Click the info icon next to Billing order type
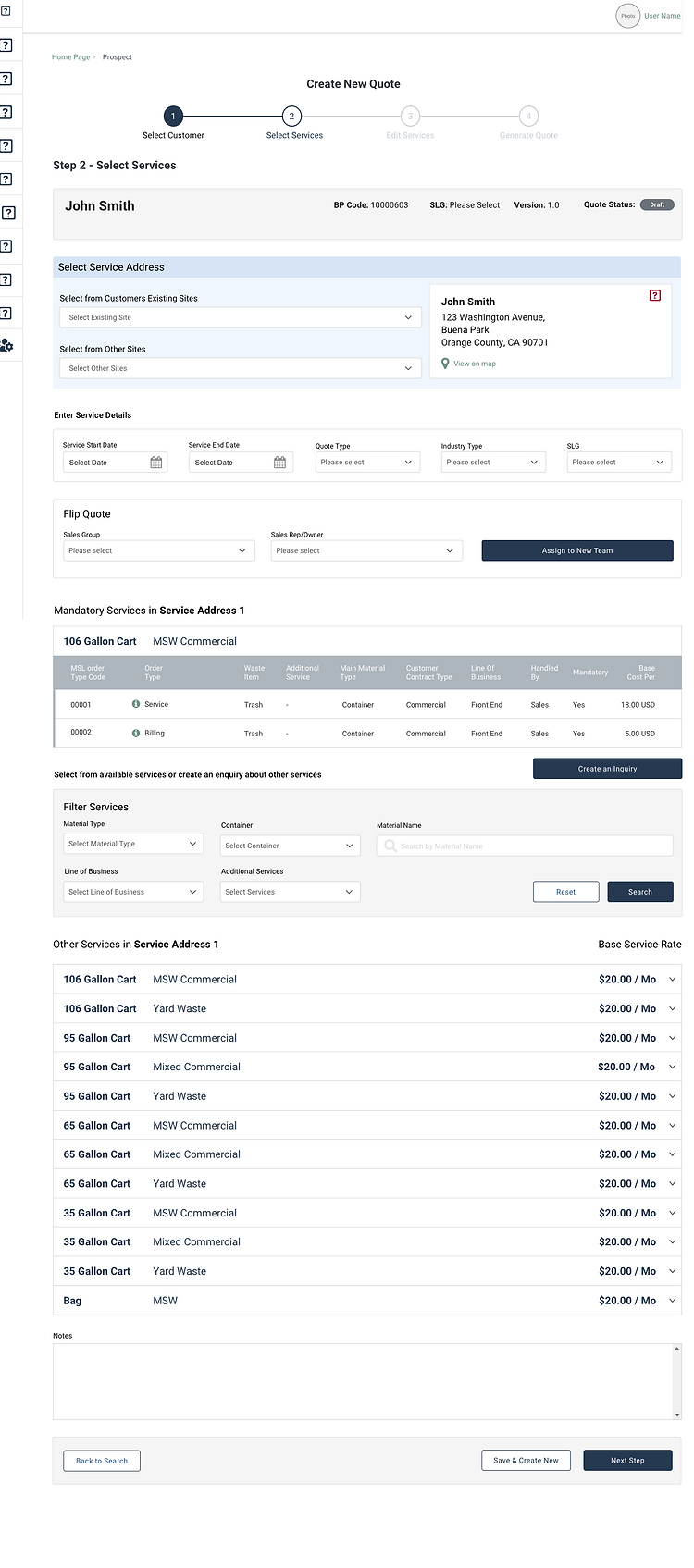 coord(136,733)
